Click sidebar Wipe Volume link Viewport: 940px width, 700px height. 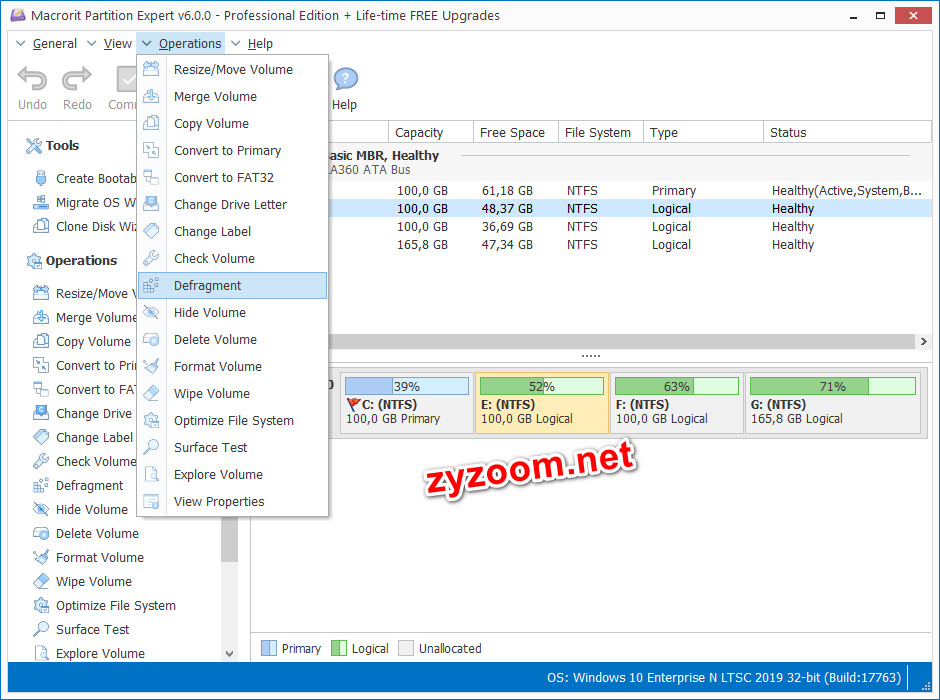coord(94,581)
